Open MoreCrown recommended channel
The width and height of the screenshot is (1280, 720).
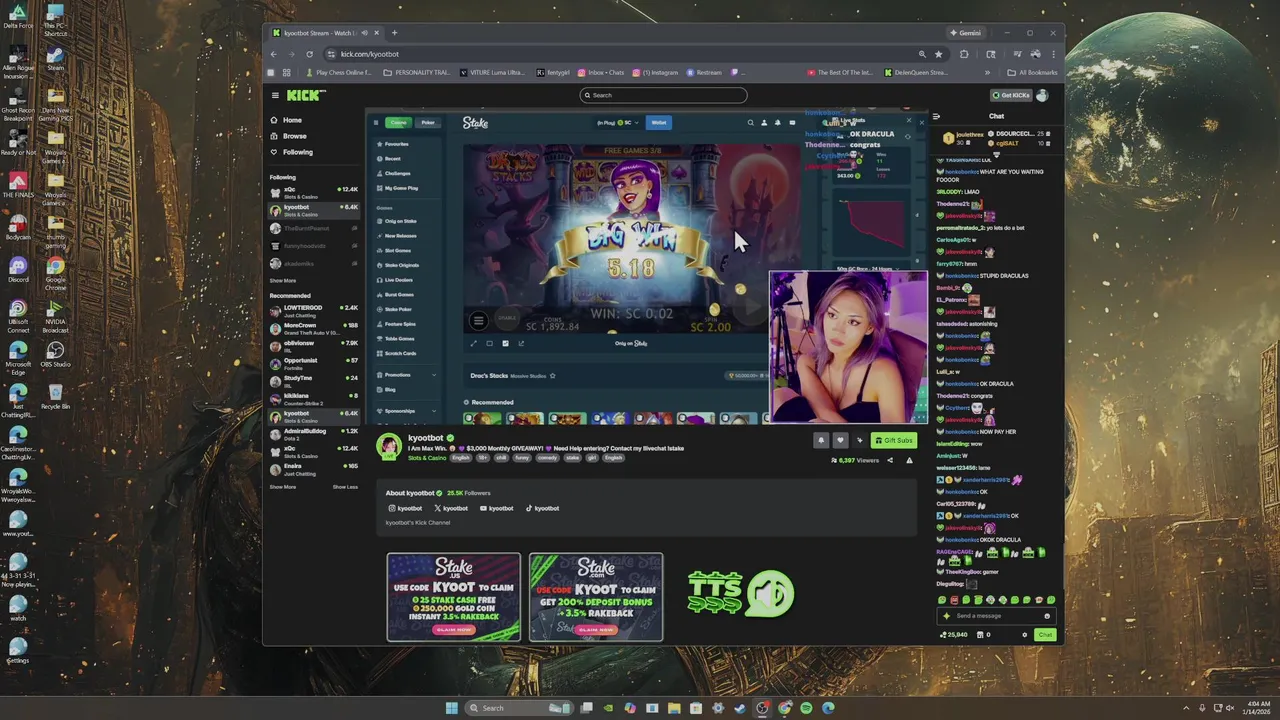click(x=314, y=327)
